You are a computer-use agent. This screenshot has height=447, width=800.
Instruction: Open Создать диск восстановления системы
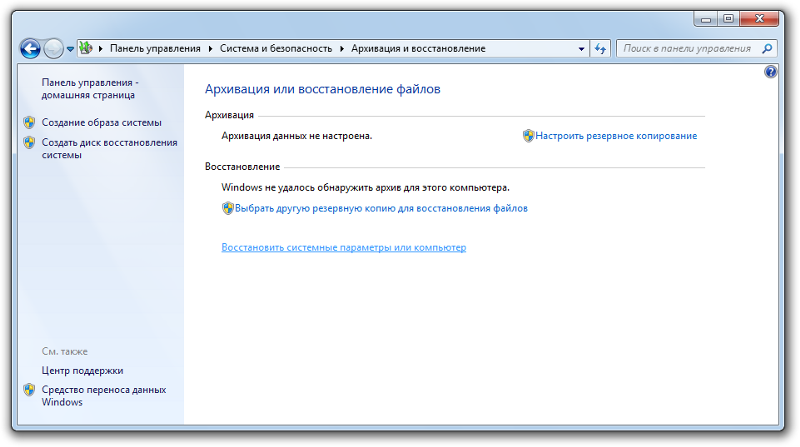click(x=109, y=148)
